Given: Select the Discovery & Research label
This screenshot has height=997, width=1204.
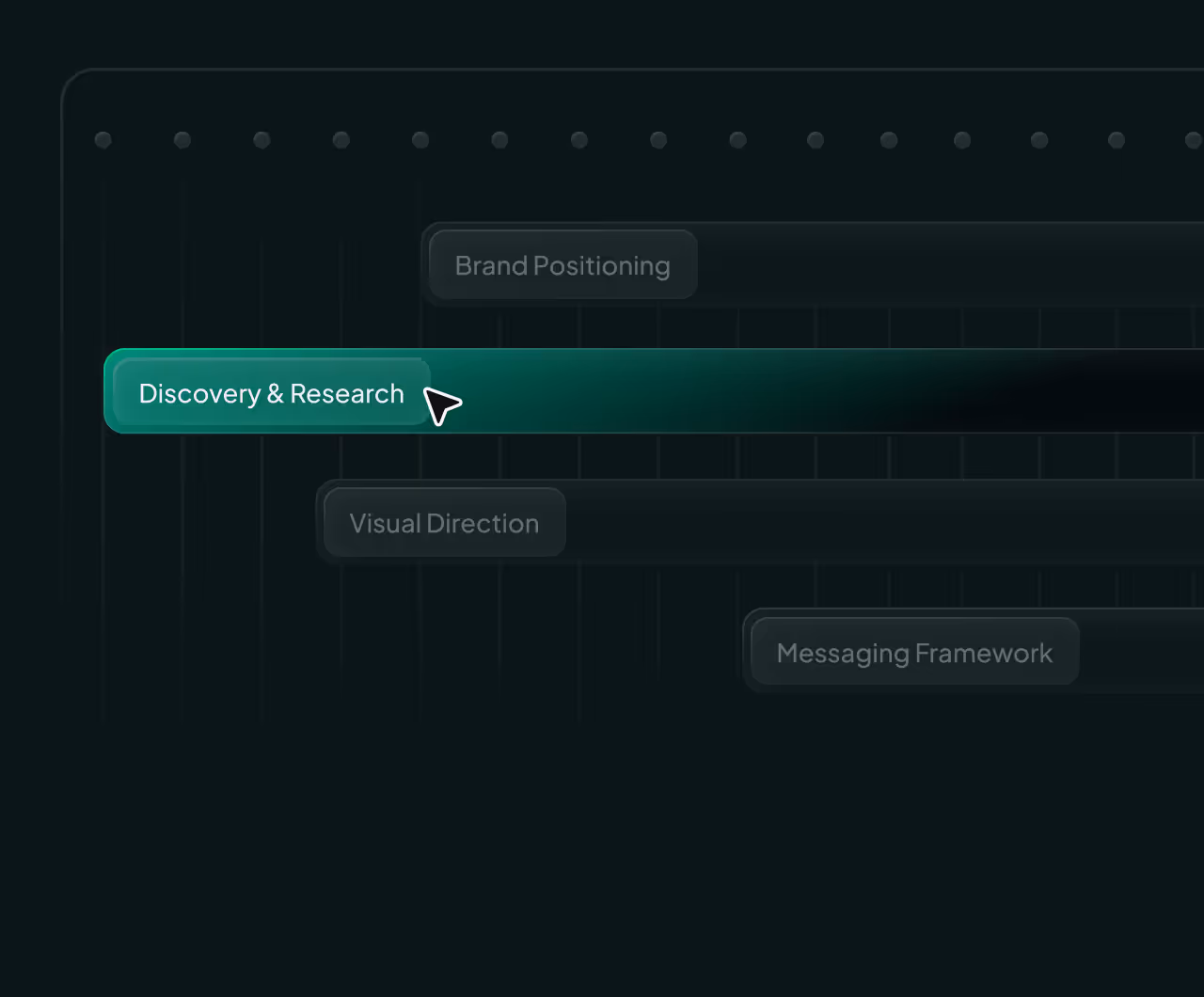Looking at the screenshot, I should pyautogui.click(x=271, y=392).
